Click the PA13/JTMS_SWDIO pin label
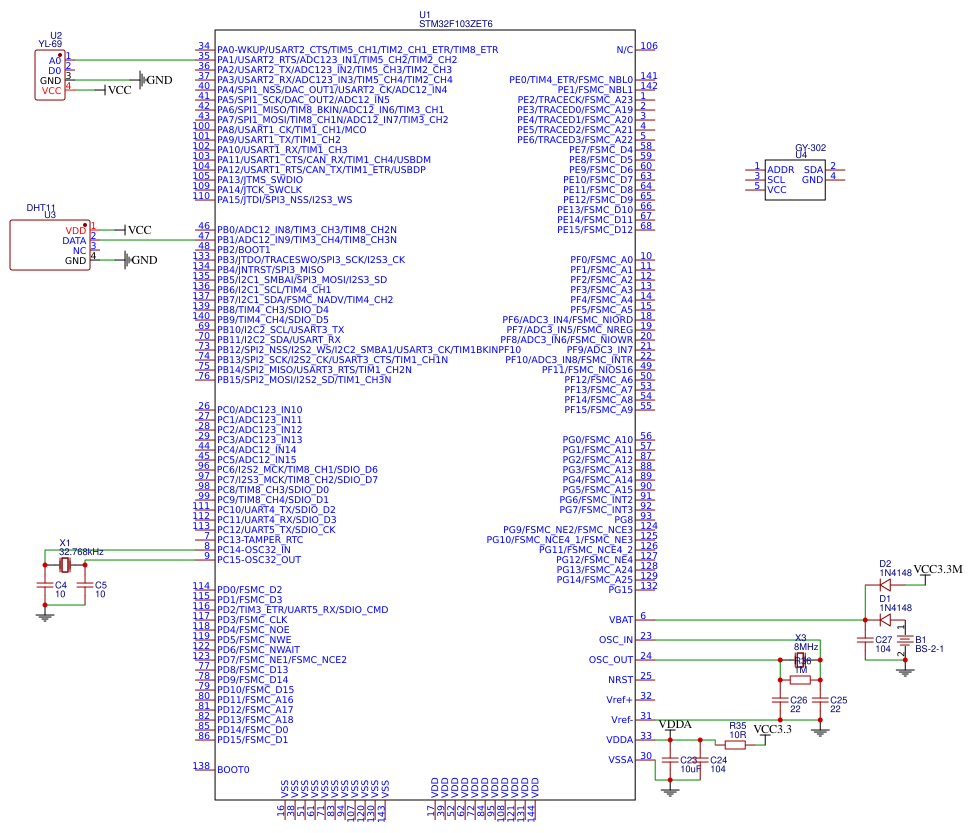This screenshot has height=833, width=975. [x=260, y=180]
